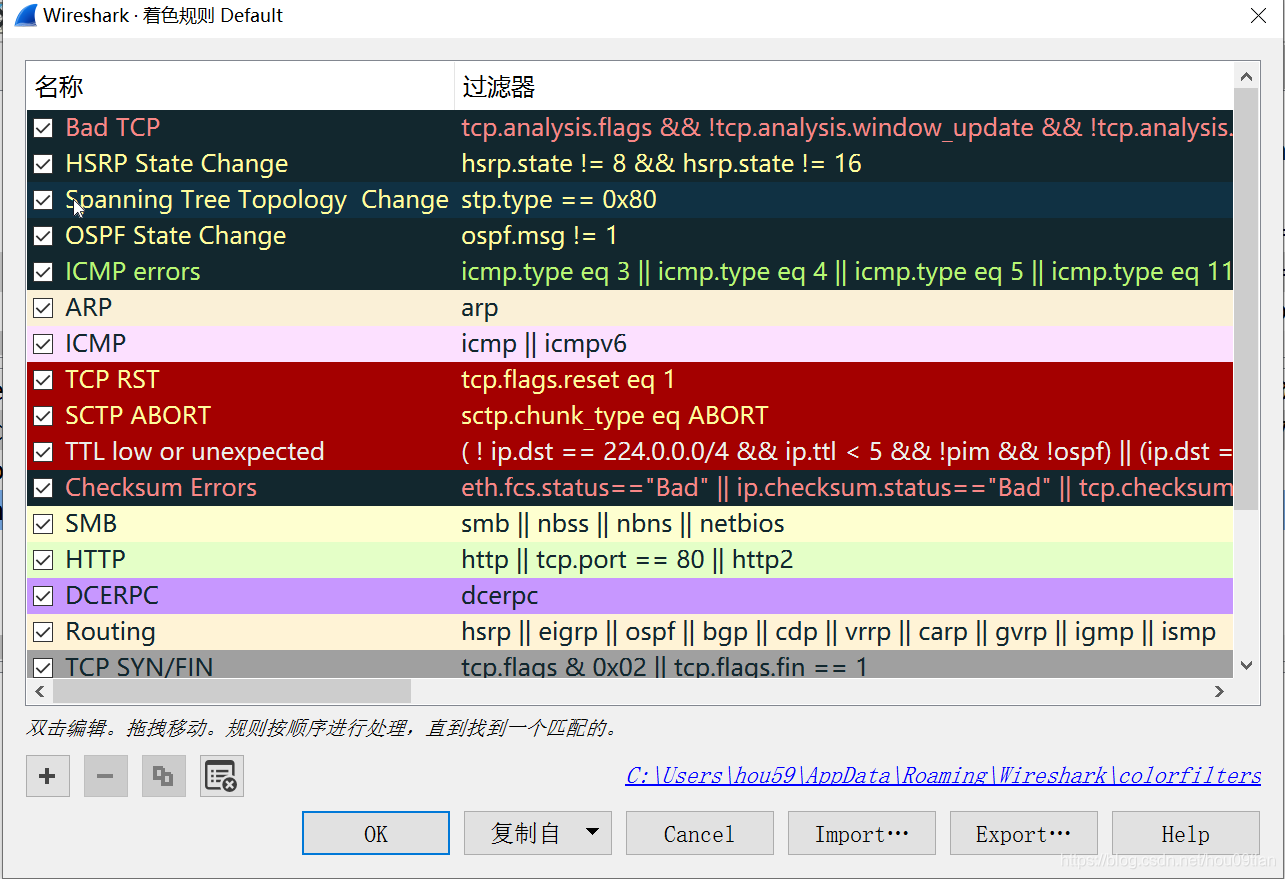Click filter 'http || tcp.port == 80 || http2'
The image size is (1285, 879).
pos(627,560)
